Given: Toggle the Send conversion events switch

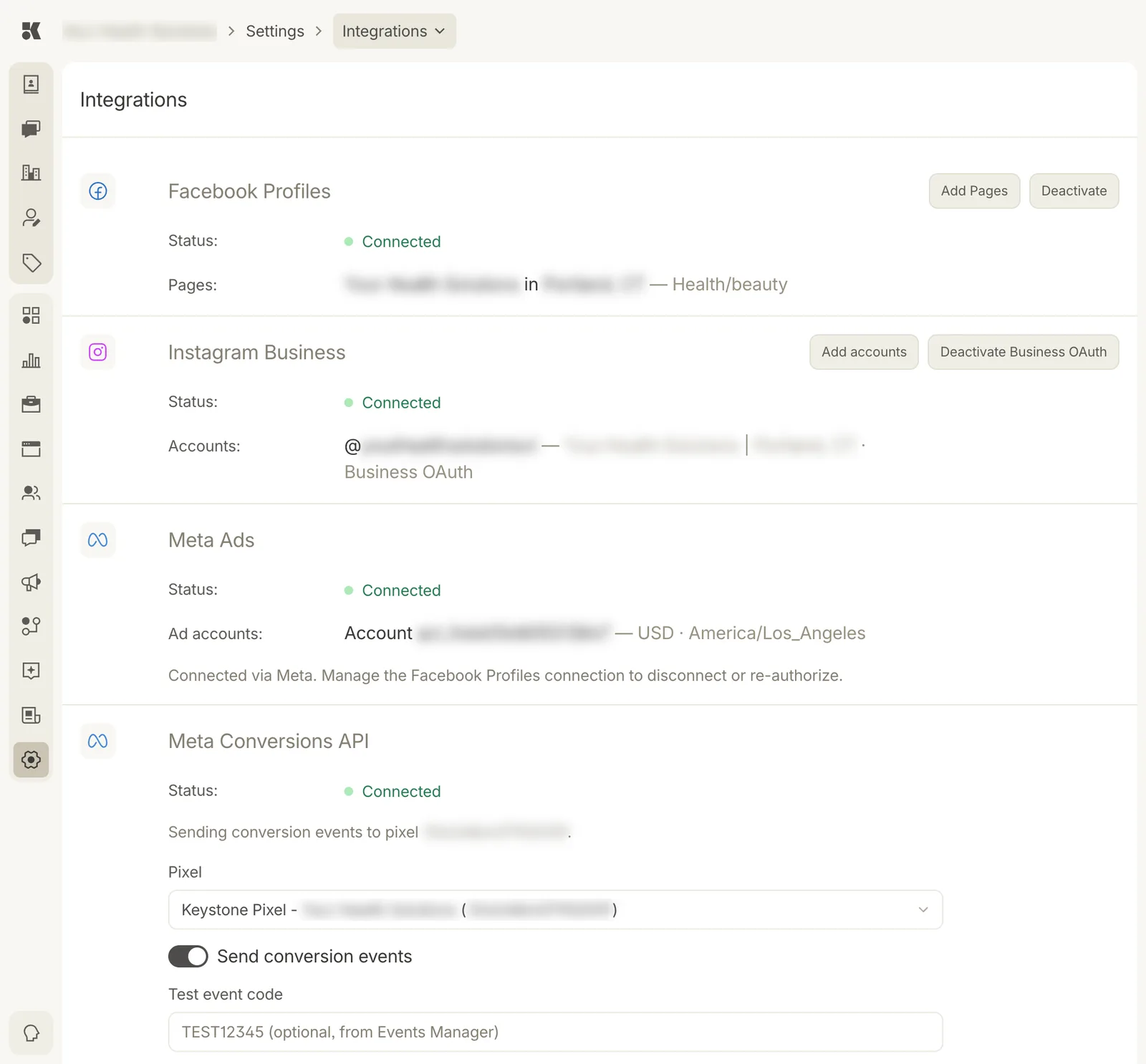Looking at the screenshot, I should click(188, 957).
